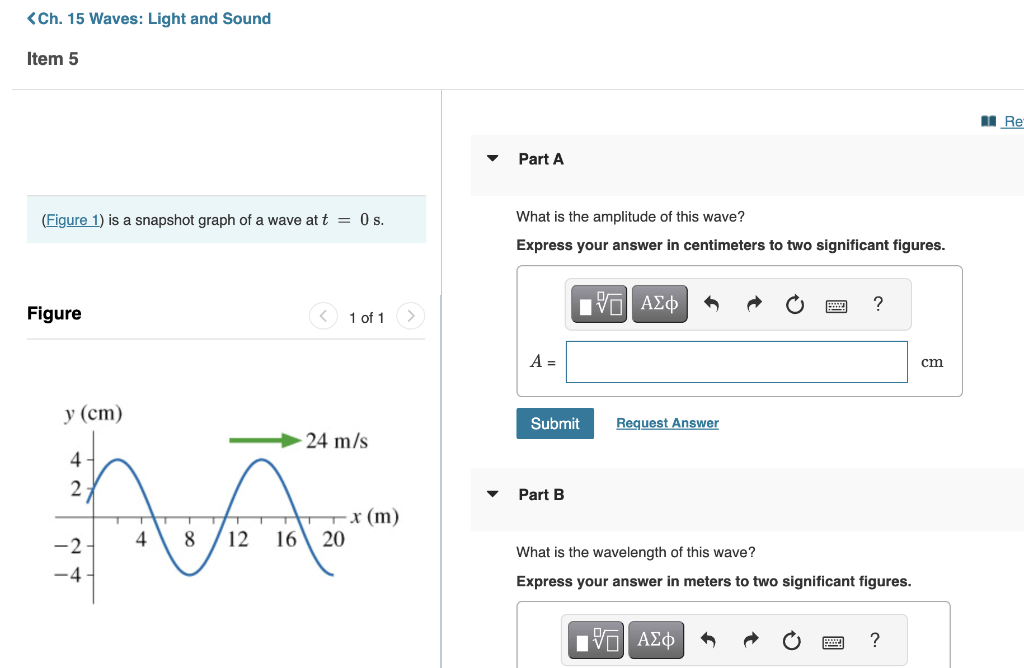
Task: Submit the Part A answer
Action: [555, 423]
